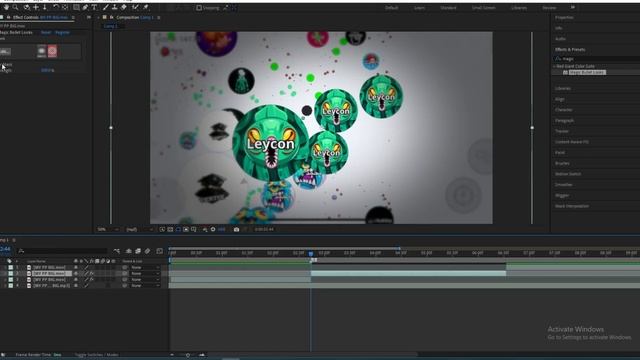The width and height of the screenshot is (640, 360).
Task: Click Reset link for Magic Bullet Looks
Action: pyautogui.click(x=46, y=32)
